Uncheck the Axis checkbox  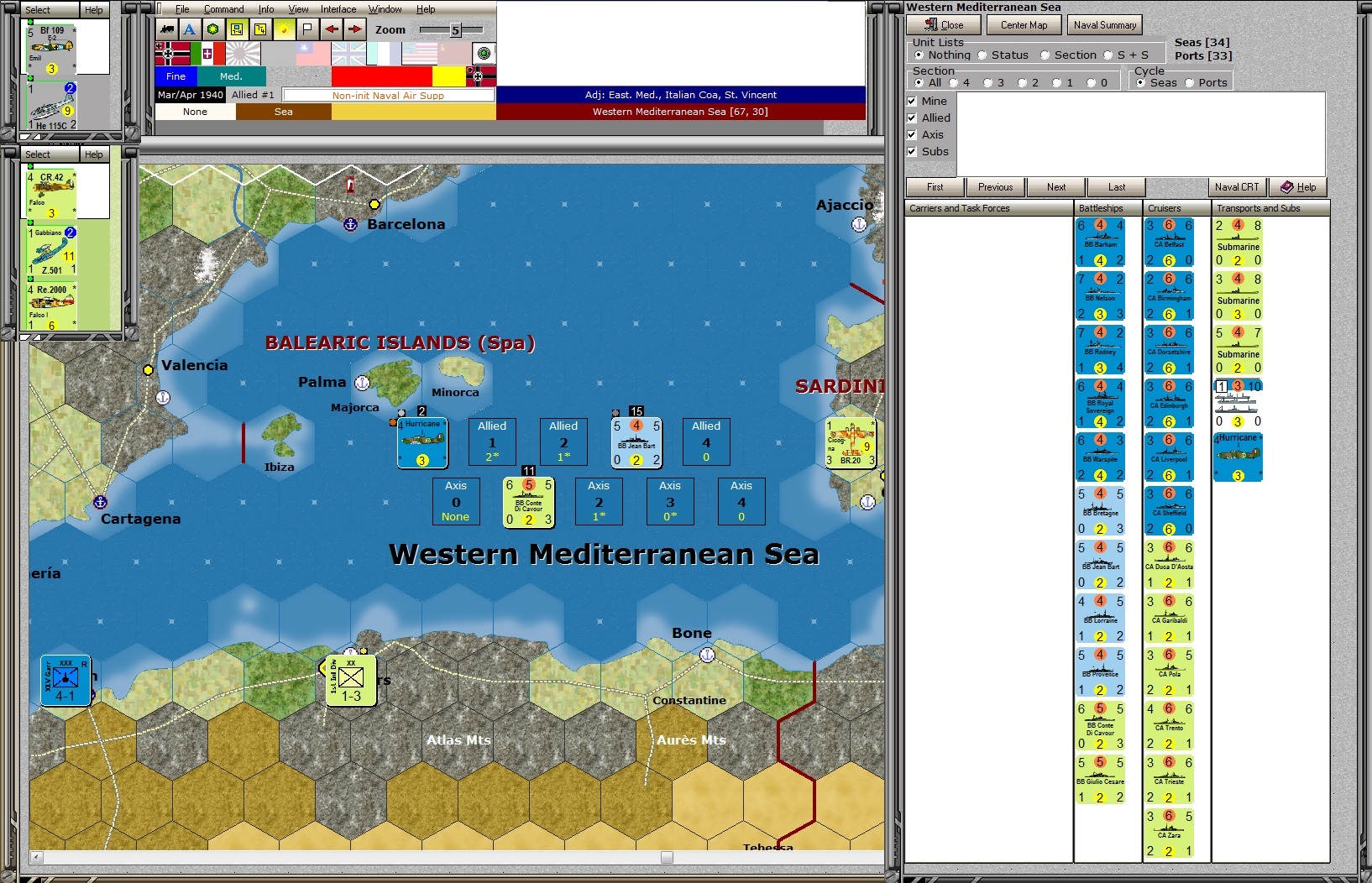coord(912,135)
